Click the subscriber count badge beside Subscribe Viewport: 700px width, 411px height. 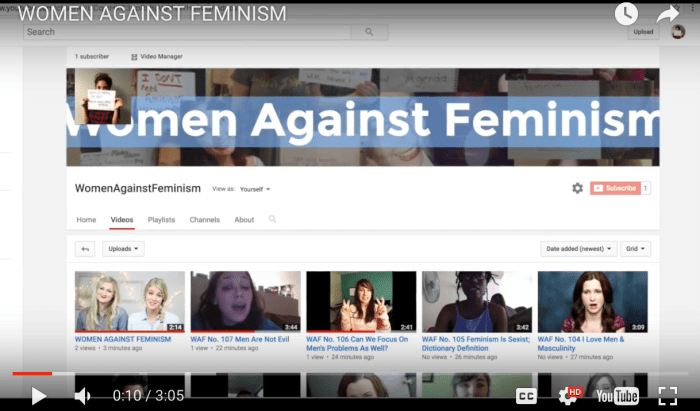click(646, 188)
